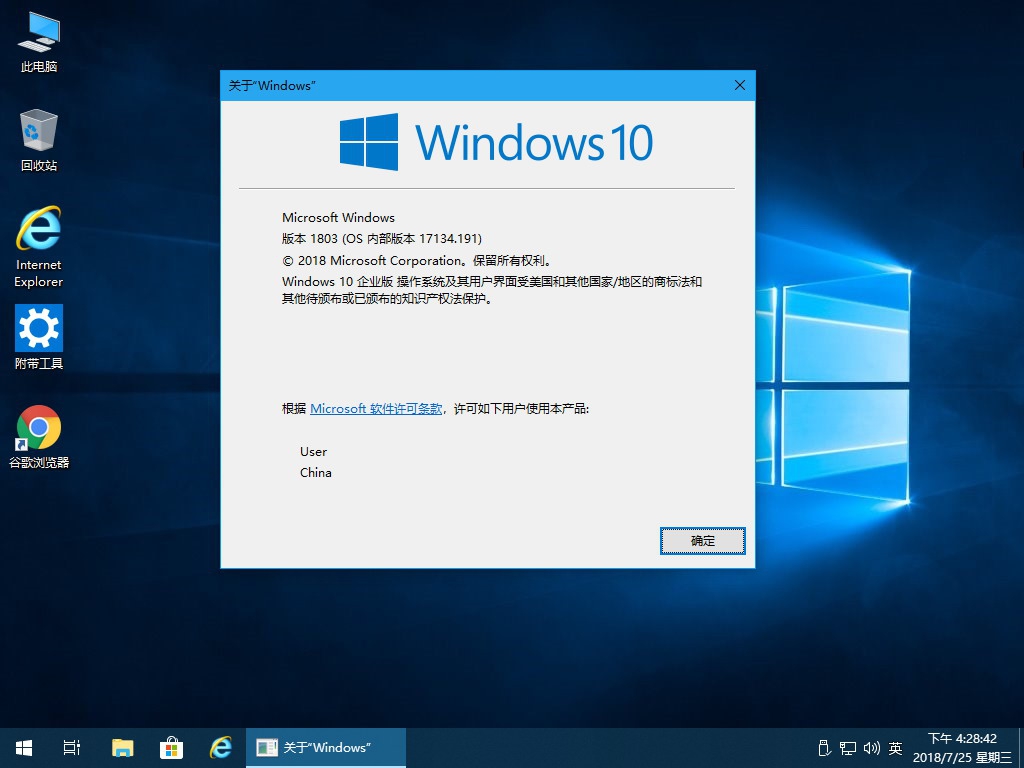
Task: Open the Microsoft 软件许可条款 link
Action: [x=376, y=409]
